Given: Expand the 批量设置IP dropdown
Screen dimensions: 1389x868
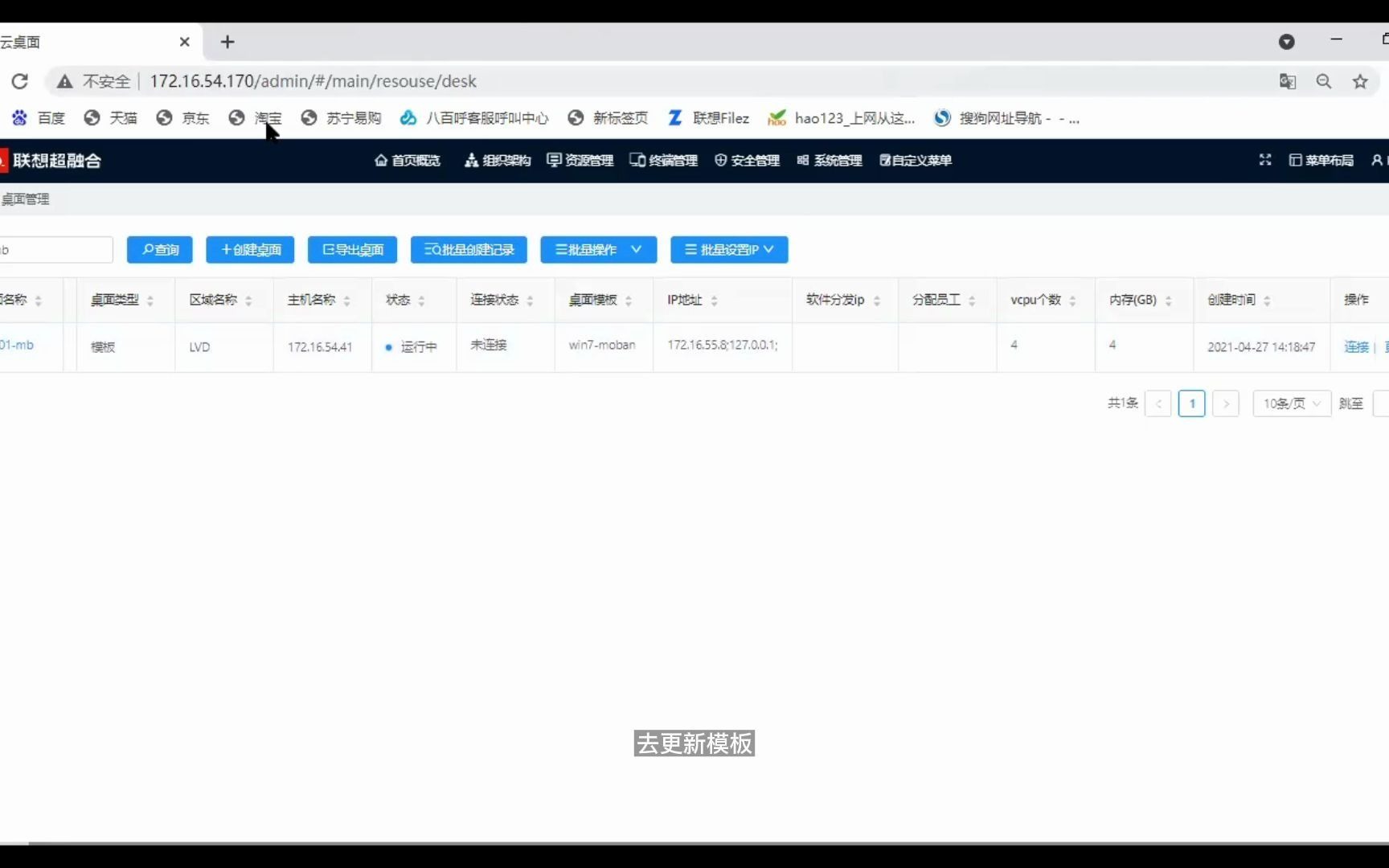Looking at the screenshot, I should 729,250.
